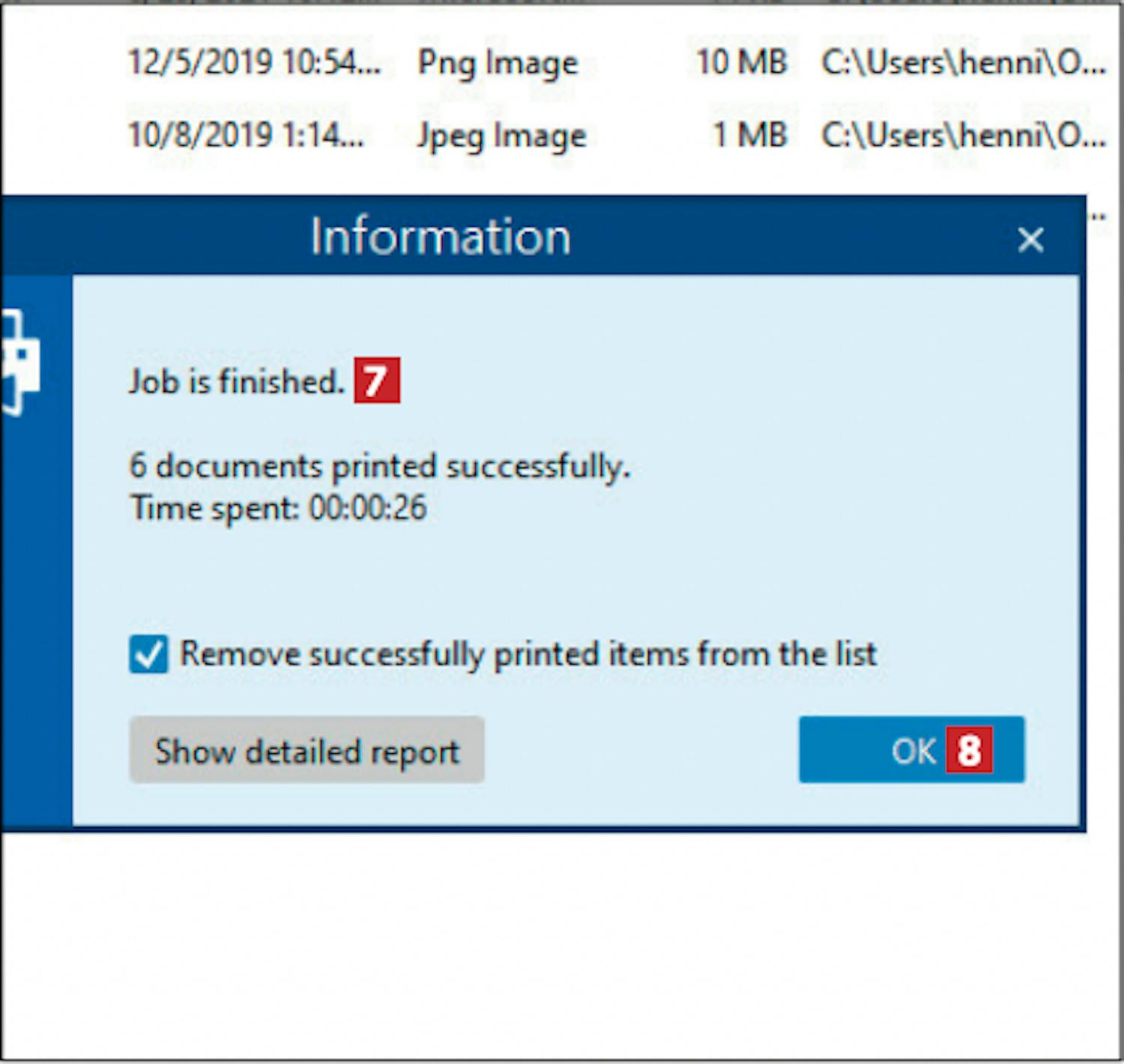Select the Jpeg Image type cell
Image resolution: width=1124 pixels, height=1064 pixels.
(x=501, y=136)
